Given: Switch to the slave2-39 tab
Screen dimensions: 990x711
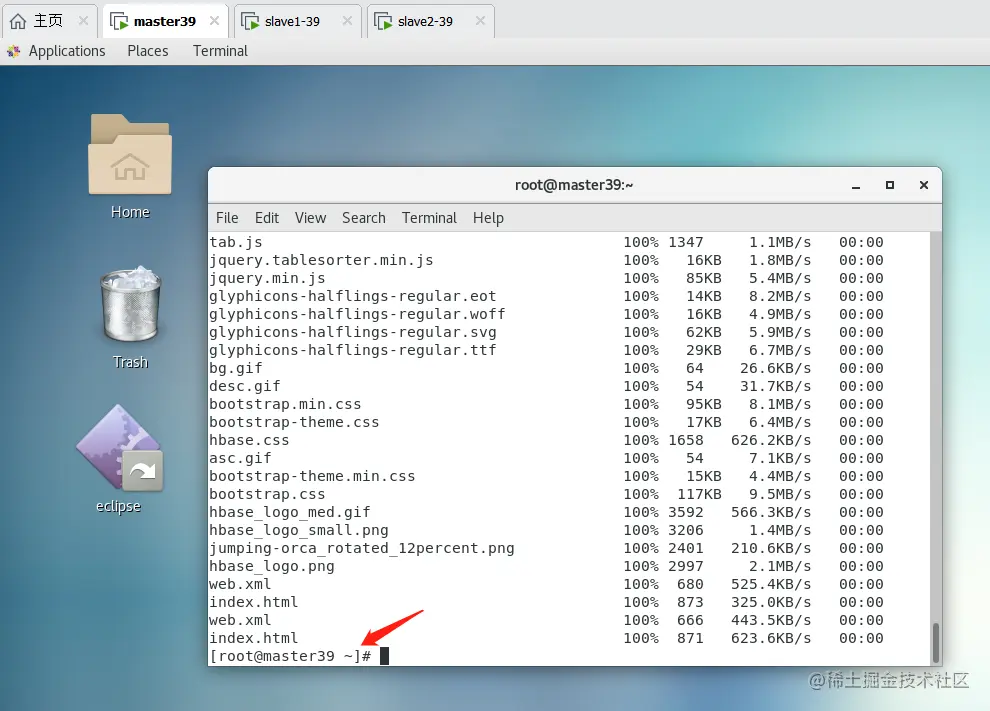Looking at the screenshot, I should pos(431,21).
